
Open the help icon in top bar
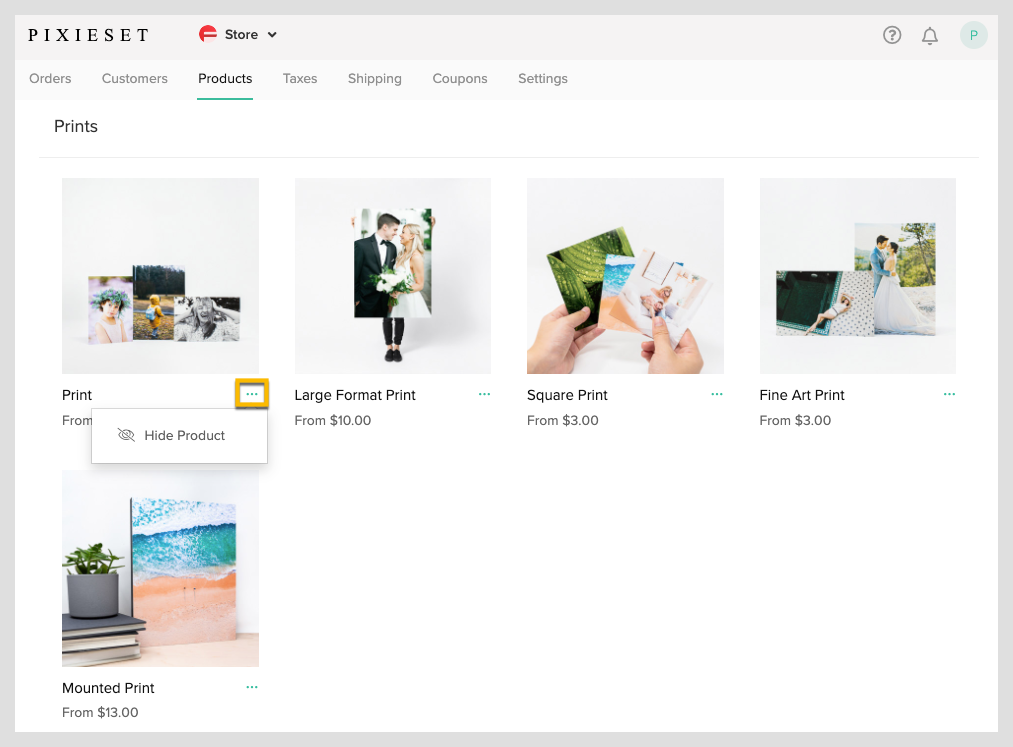(891, 34)
